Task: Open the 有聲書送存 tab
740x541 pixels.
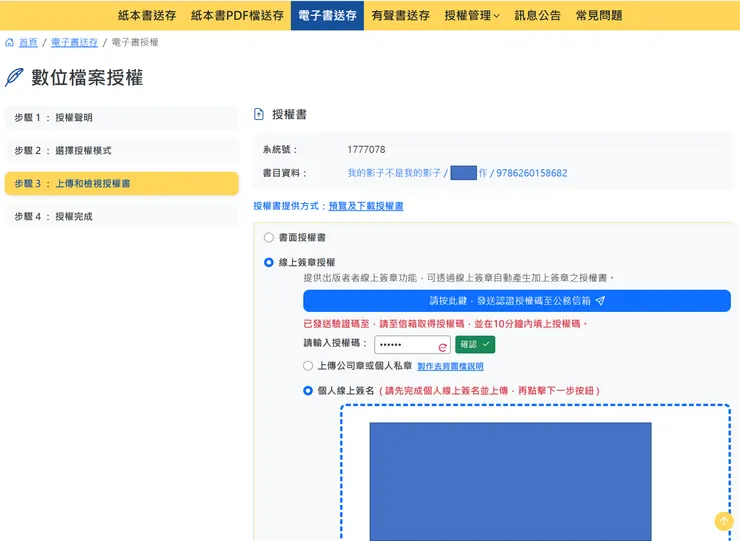Action: pyautogui.click(x=401, y=16)
